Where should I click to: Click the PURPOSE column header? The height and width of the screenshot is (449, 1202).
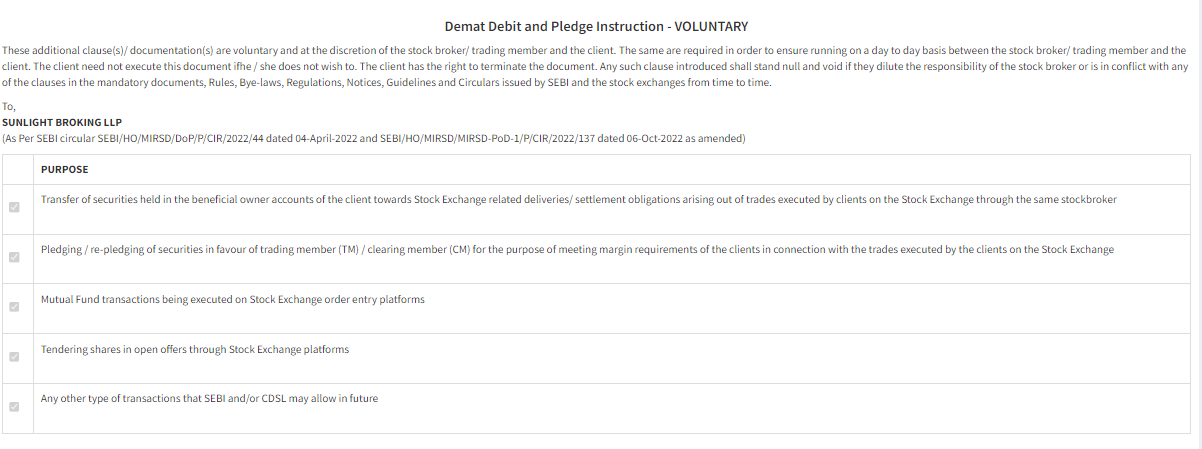[x=64, y=169]
